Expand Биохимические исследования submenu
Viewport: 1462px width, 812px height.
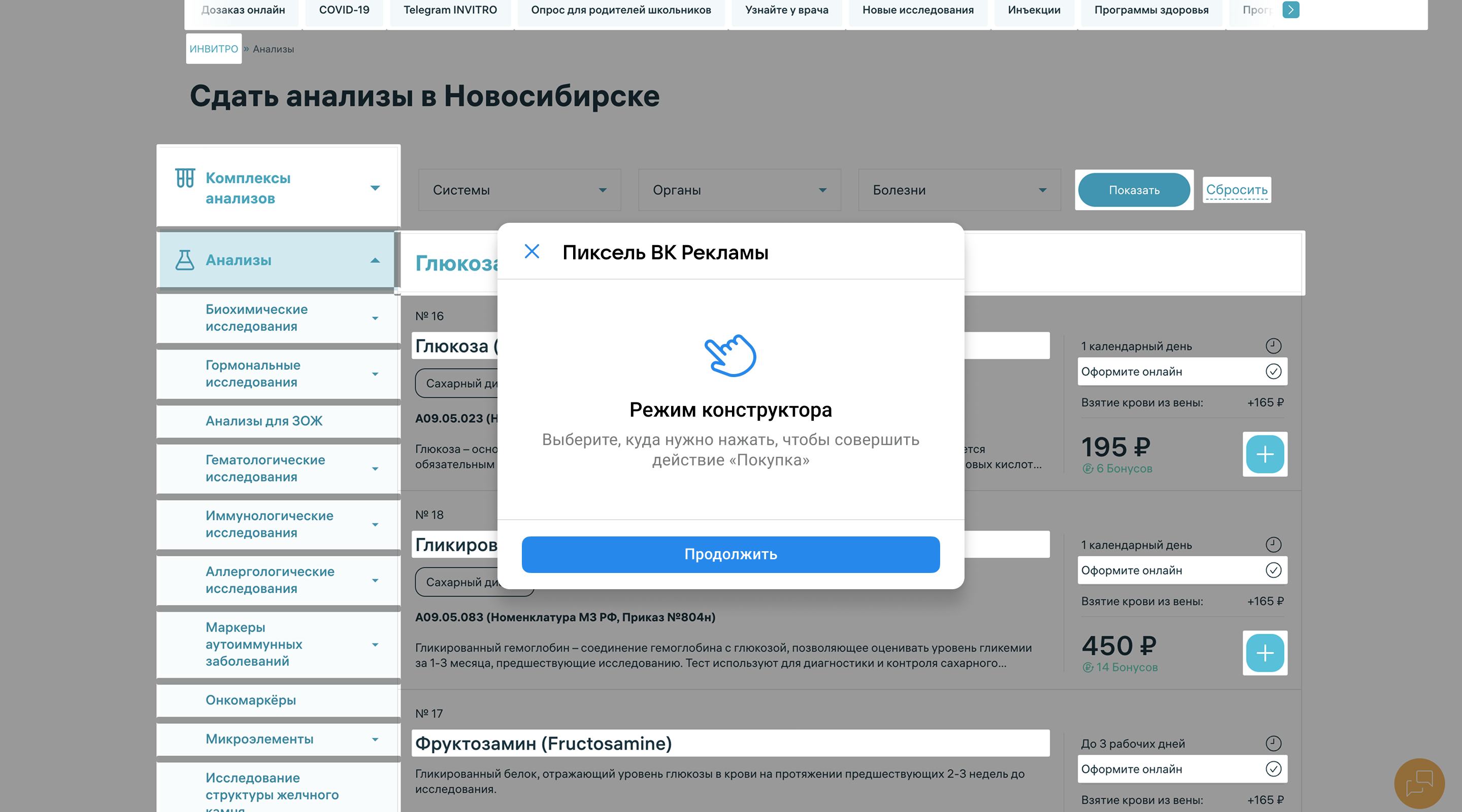(x=375, y=318)
